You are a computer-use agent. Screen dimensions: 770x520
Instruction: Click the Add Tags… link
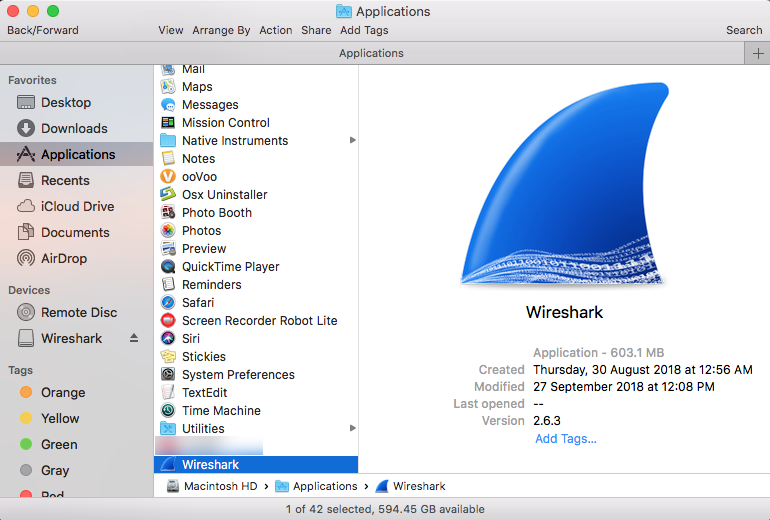[x=565, y=439]
